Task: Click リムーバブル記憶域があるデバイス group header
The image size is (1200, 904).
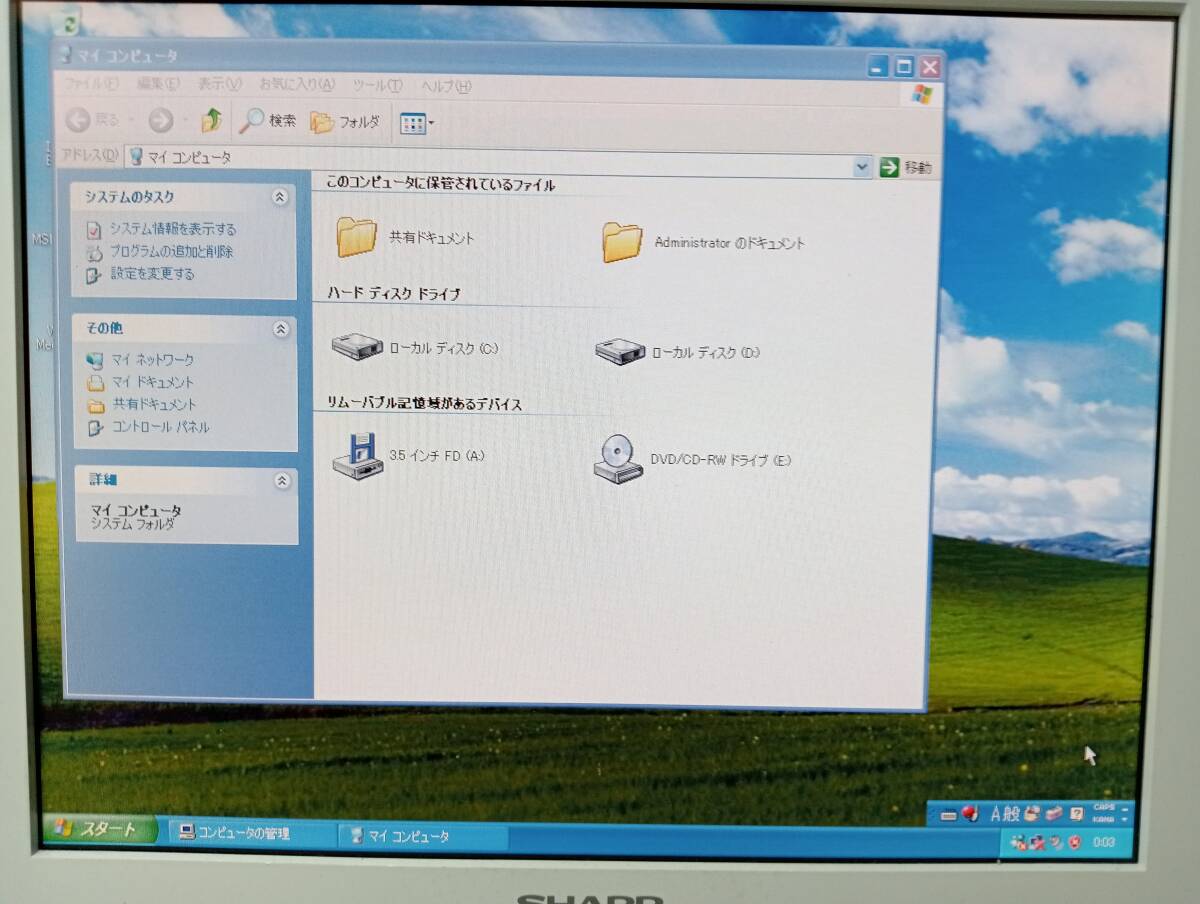Action: pos(425,404)
